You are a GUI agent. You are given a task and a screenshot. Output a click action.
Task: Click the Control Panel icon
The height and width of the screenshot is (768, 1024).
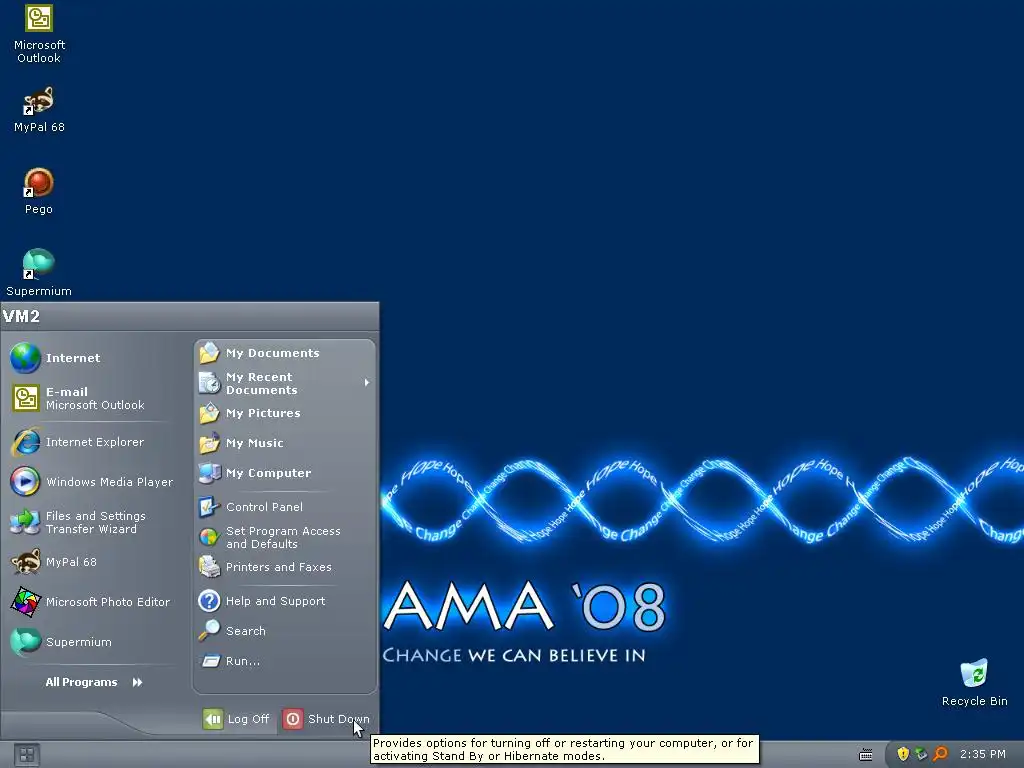tap(209, 507)
